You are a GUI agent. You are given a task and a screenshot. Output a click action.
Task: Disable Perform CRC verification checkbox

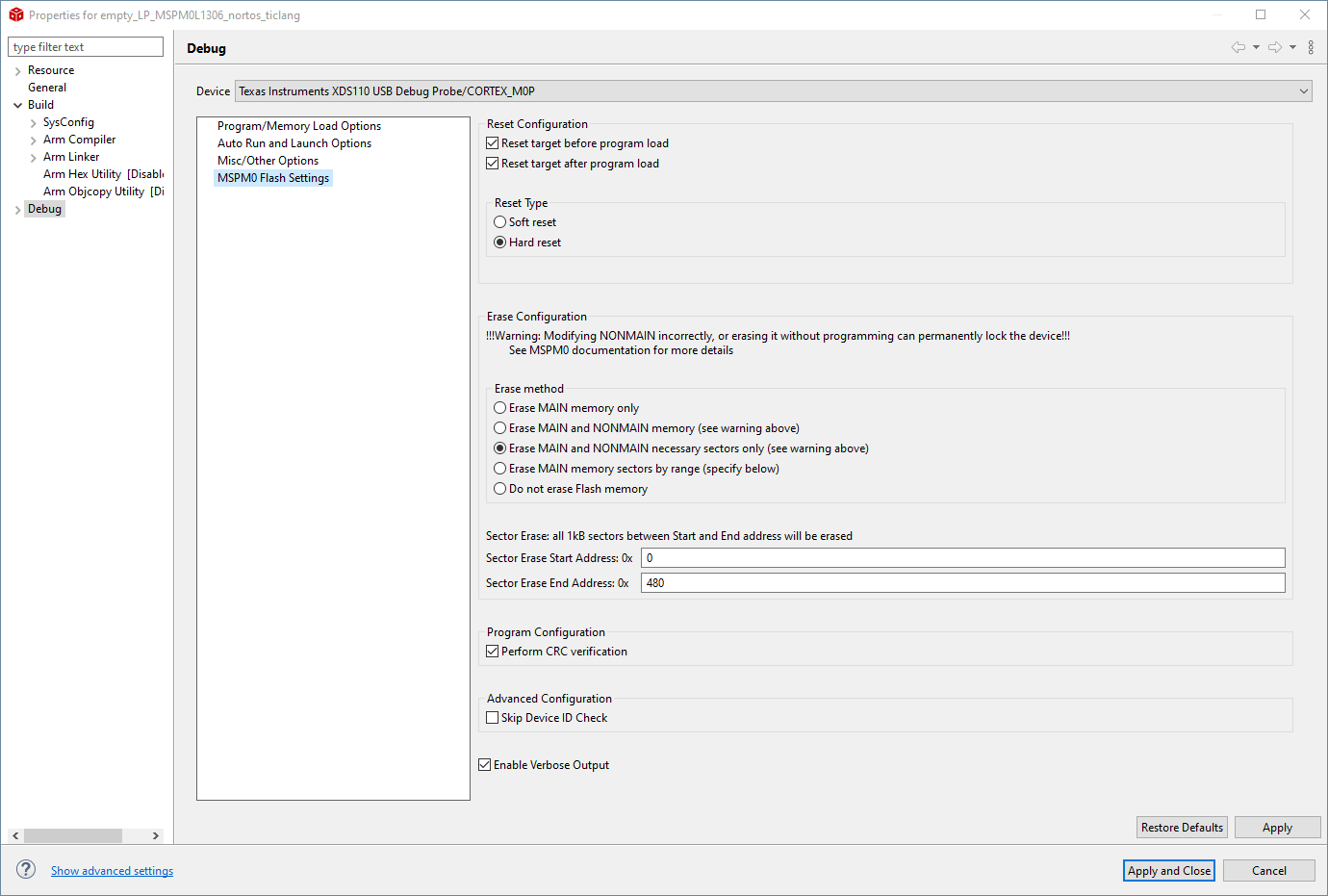click(x=493, y=652)
